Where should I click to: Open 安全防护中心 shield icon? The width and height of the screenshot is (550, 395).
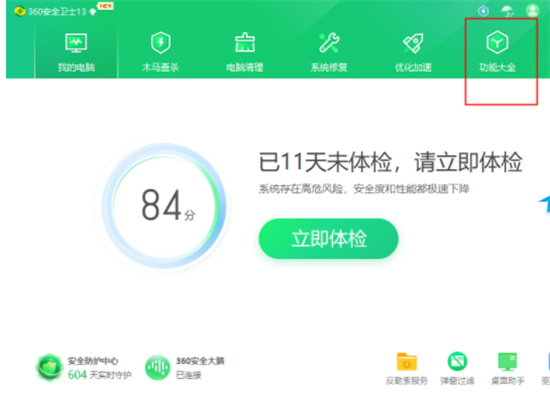coord(49,367)
